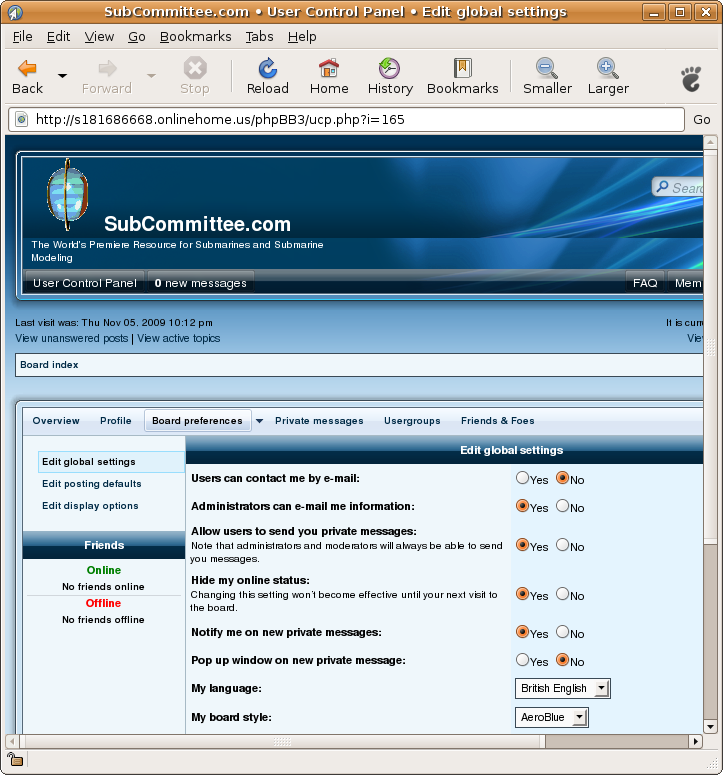This screenshot has height=775, width=723.
Task: Click the vertical scrollbar down arrow
Action: pyautogui.click(x=710, y=727)
